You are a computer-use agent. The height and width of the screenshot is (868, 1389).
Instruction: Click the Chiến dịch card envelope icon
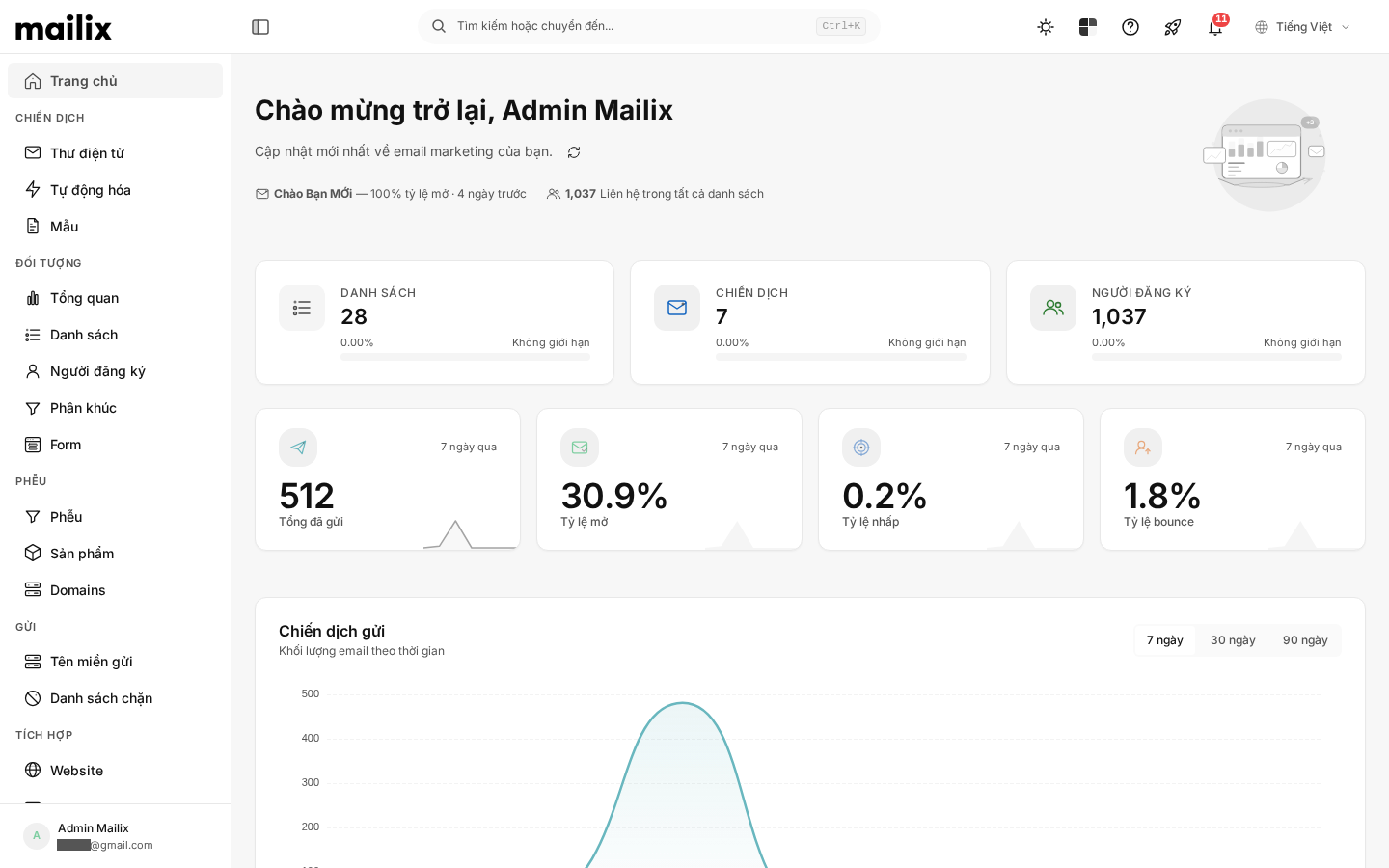pos(677,308)
